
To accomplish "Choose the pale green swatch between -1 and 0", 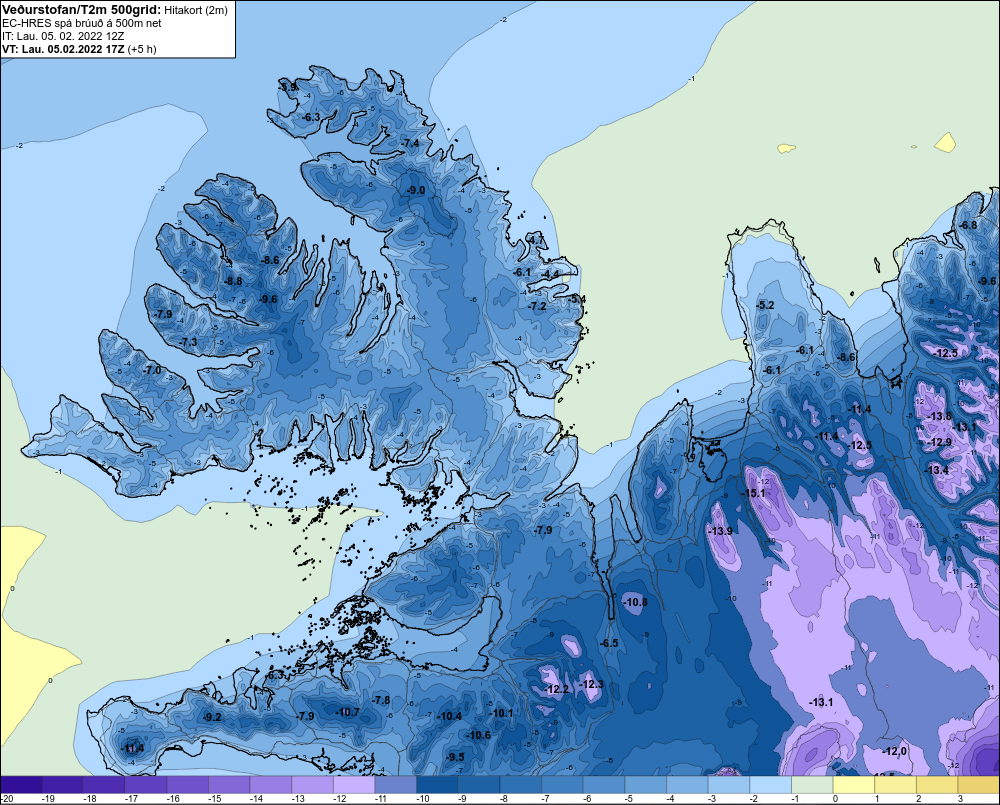I will tap(811, 785).
